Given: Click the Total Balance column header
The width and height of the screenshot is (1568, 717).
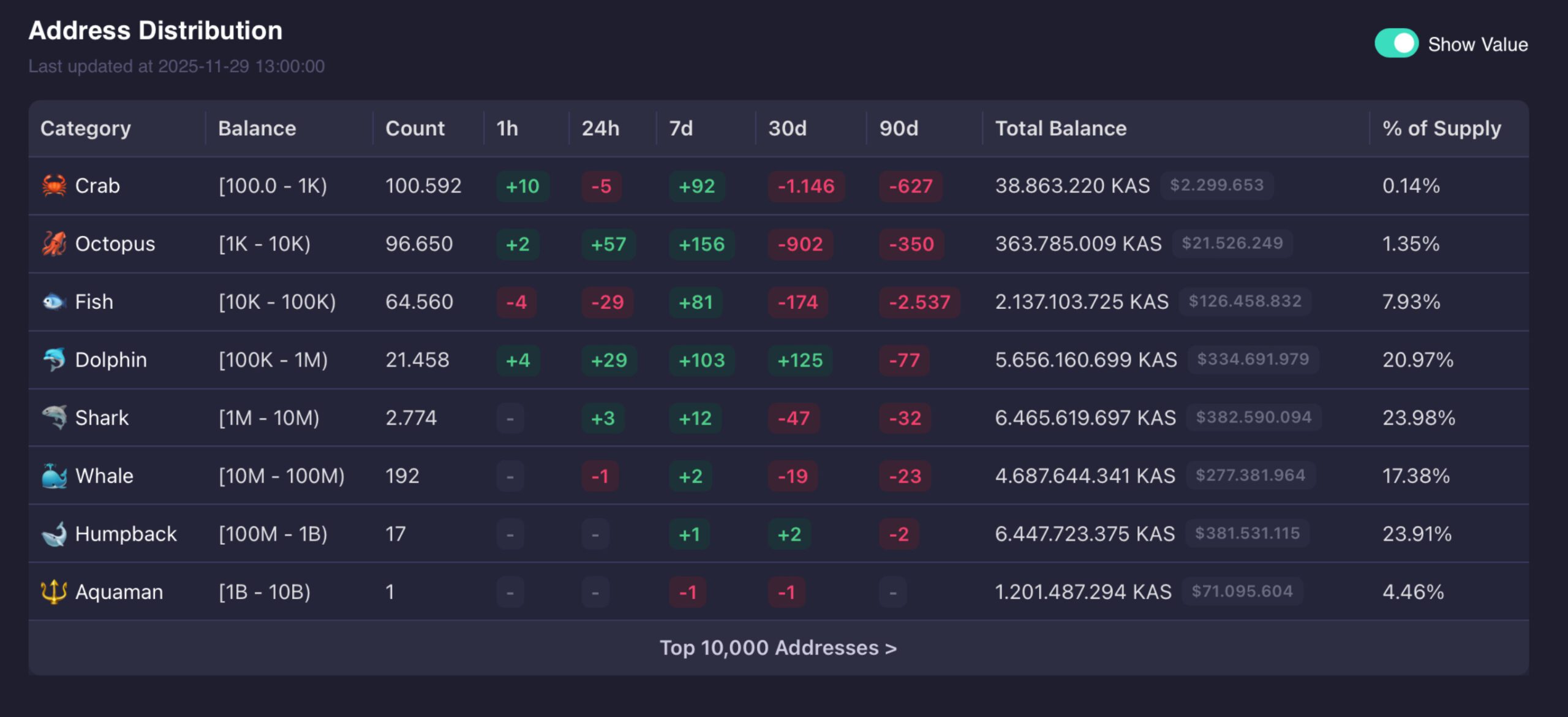Looking at the screenshot, I should 1060,128.
